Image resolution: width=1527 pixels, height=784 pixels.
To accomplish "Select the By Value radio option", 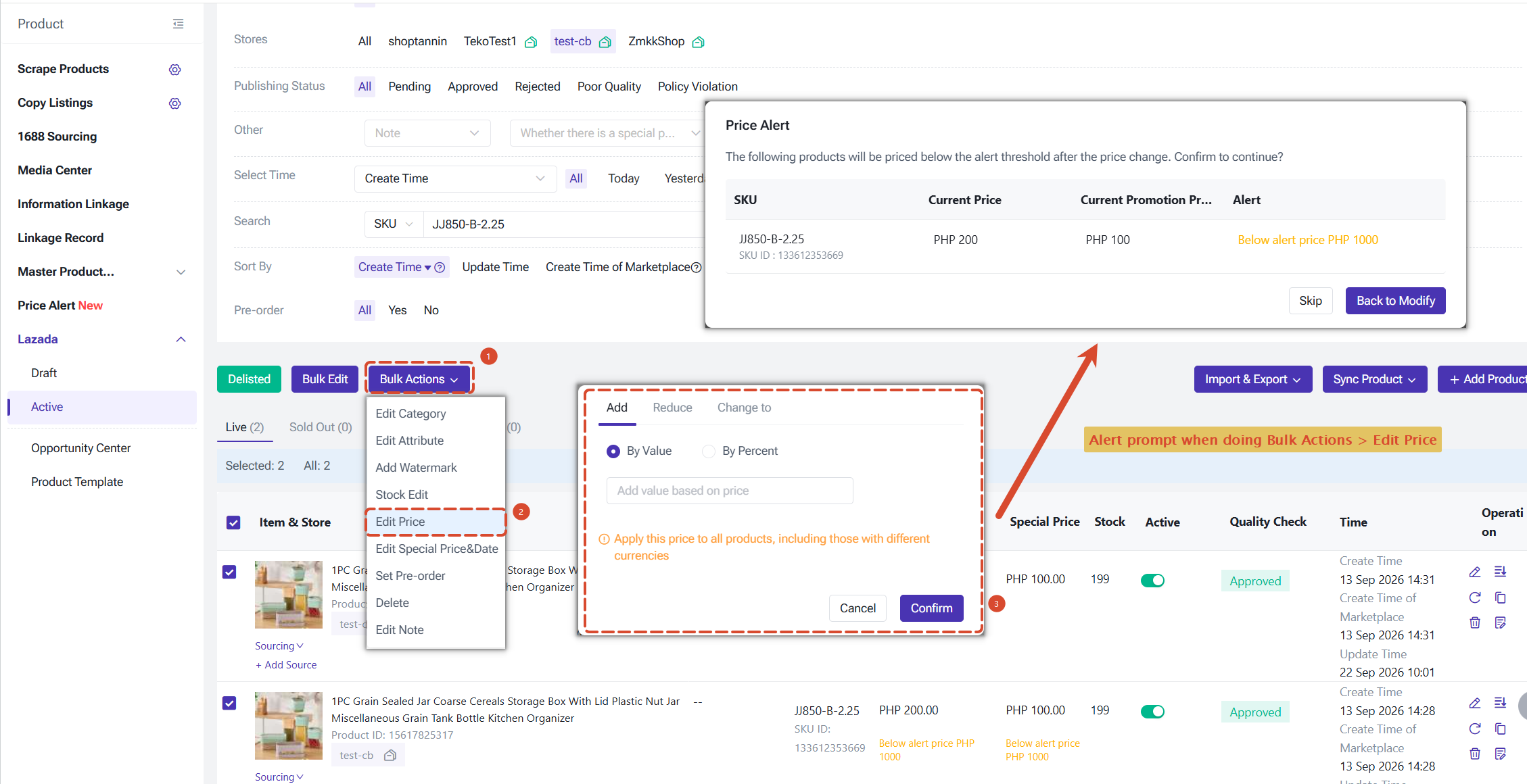I will tap(613, 451).
